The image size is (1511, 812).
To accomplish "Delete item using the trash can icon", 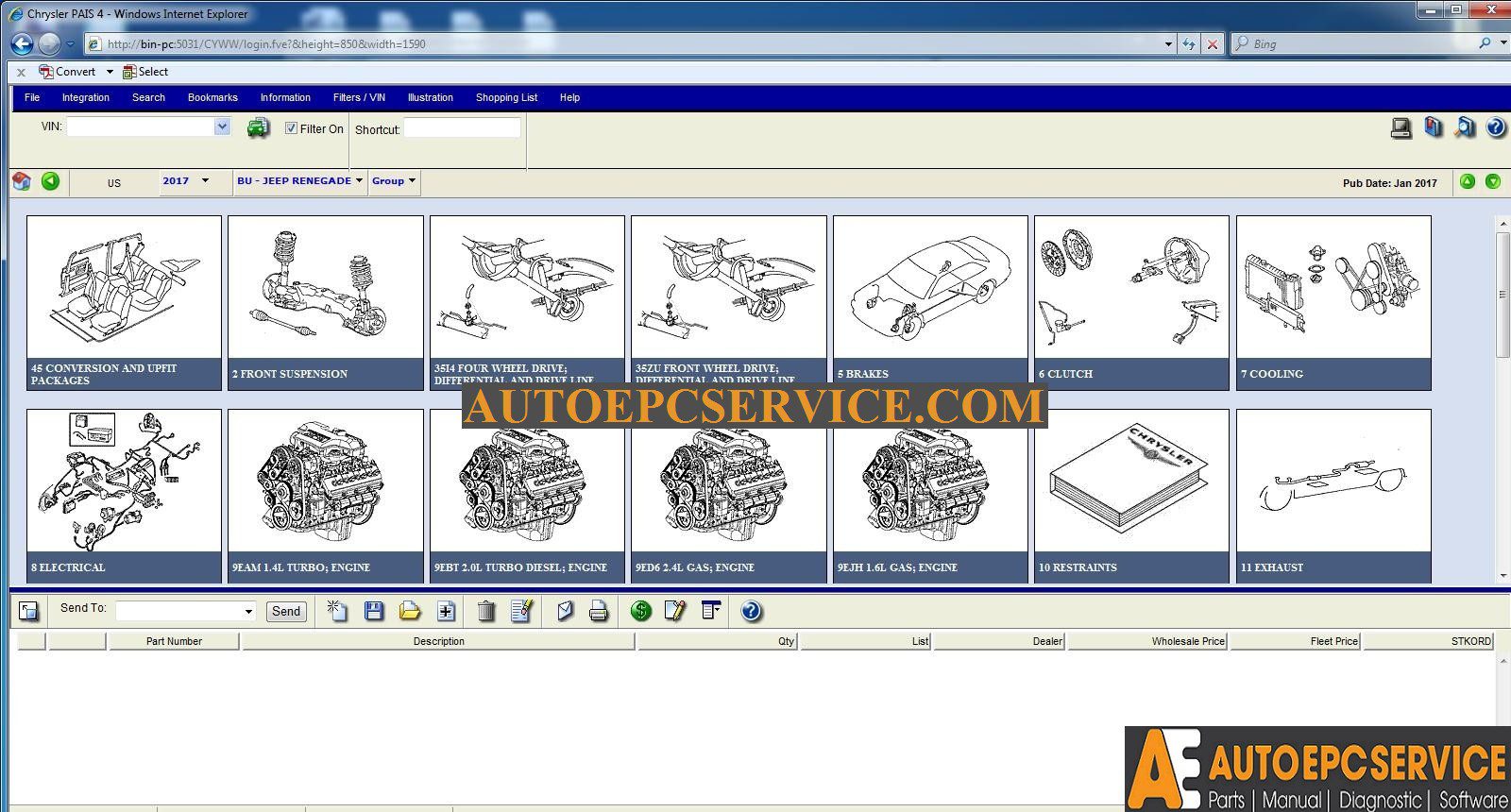I will click(x=486, y=611).
